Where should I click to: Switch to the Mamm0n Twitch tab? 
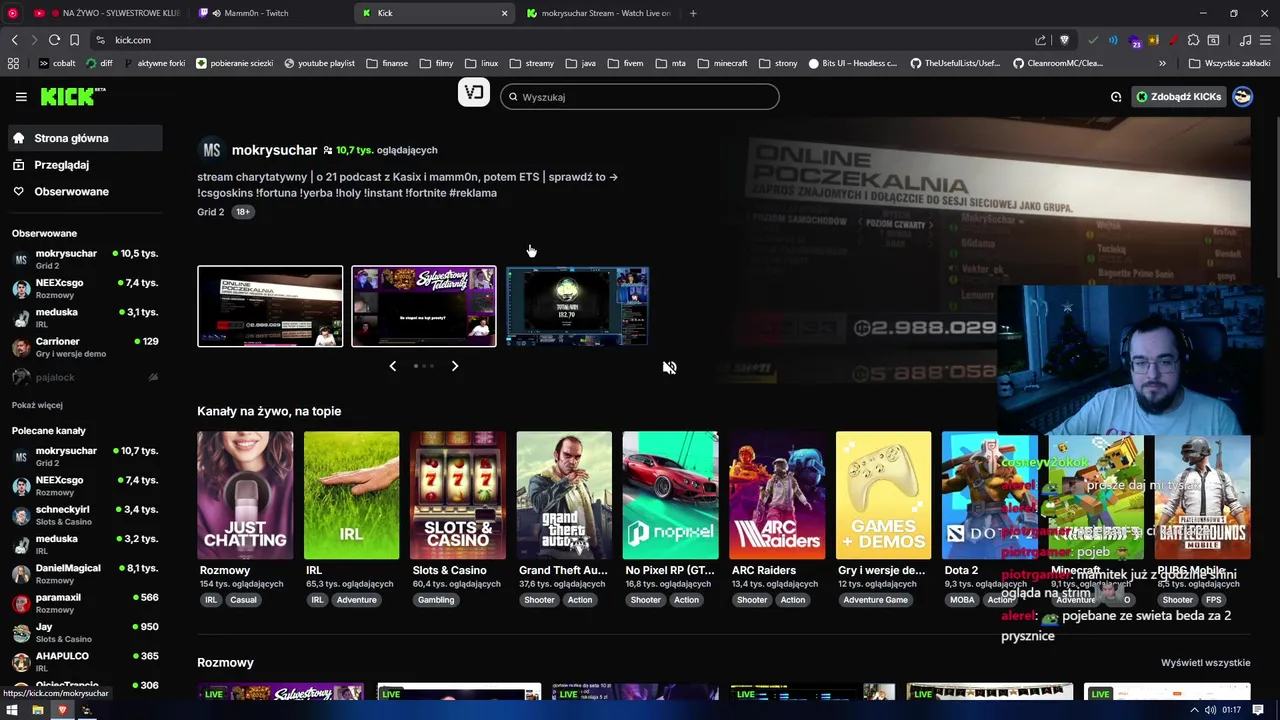[x=255, y=13]
